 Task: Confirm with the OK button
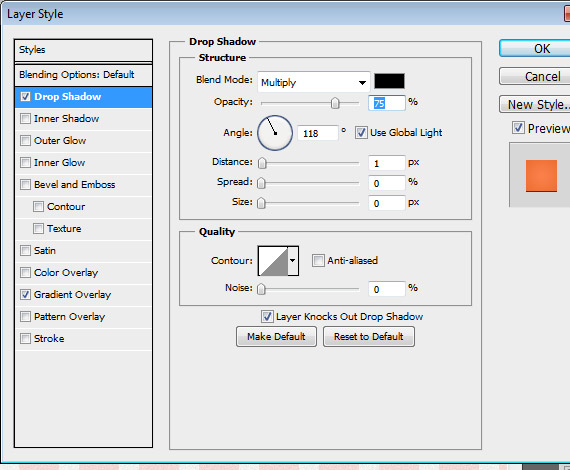(535, 48)
